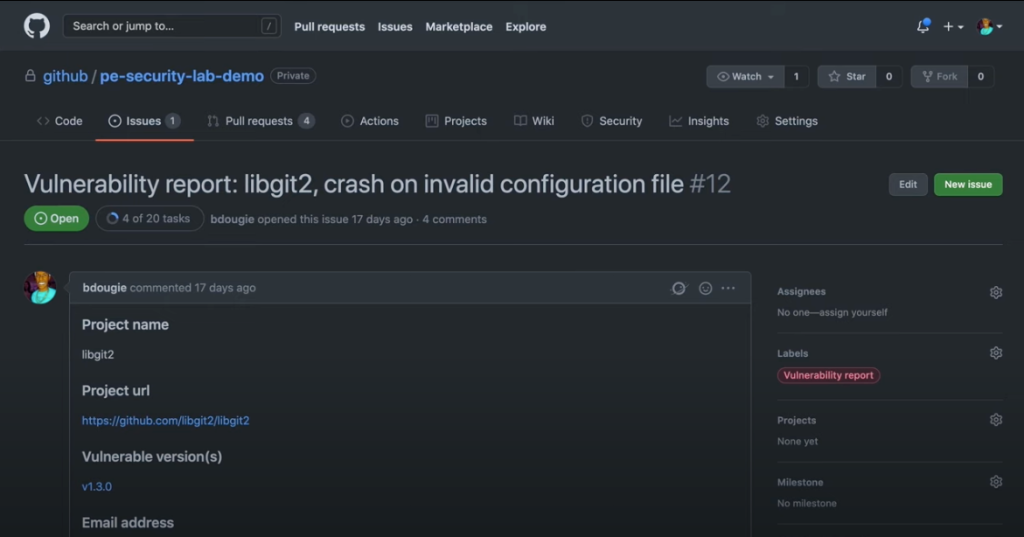Open the user profile avatar menu
Image resolution: width=1024 pixels, height=537 pixels.
tap(989, 27)
